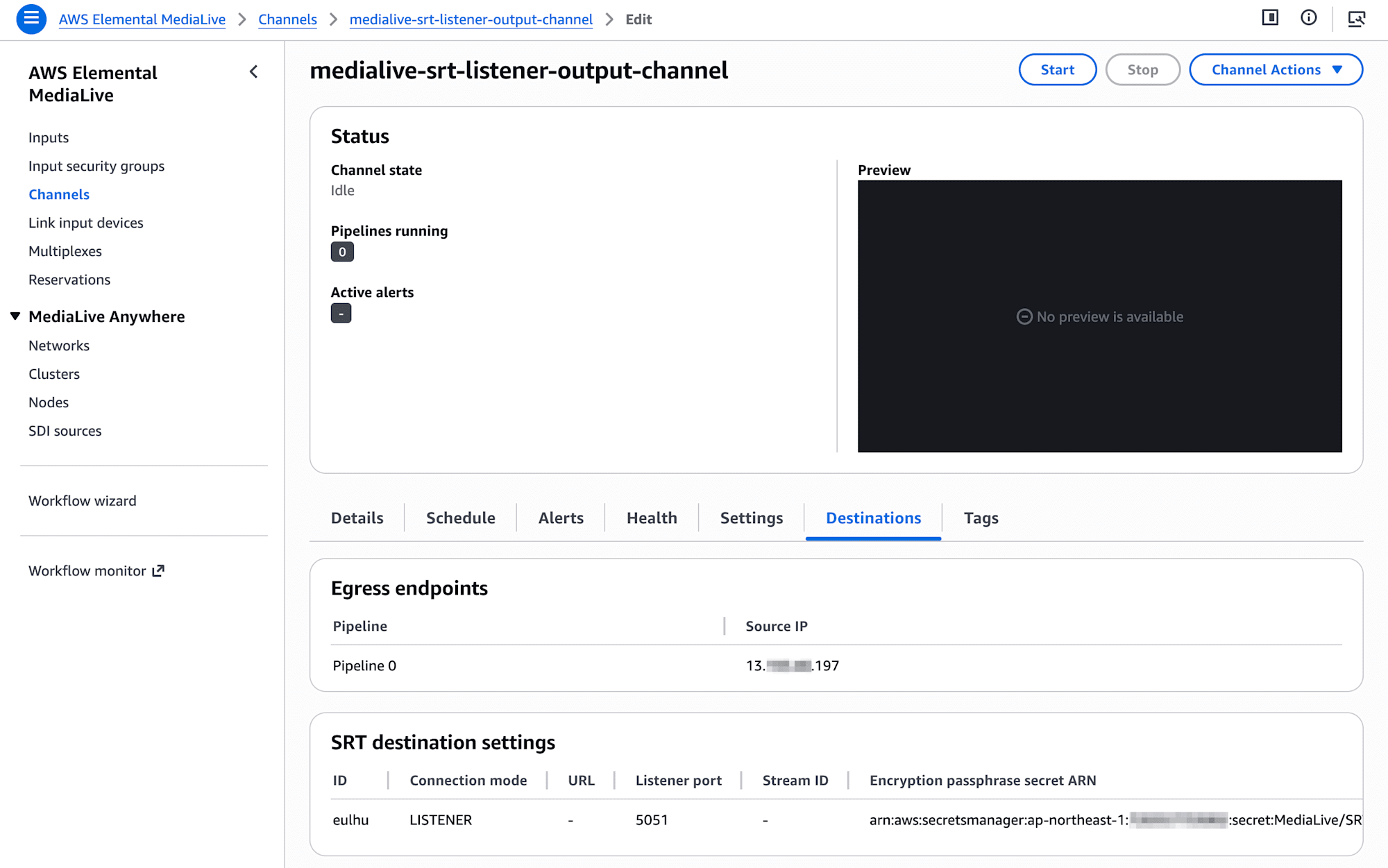The image size is (1388, 868).
Task: Click the encryption passphrase secret ARN value
Action: 1115,819
